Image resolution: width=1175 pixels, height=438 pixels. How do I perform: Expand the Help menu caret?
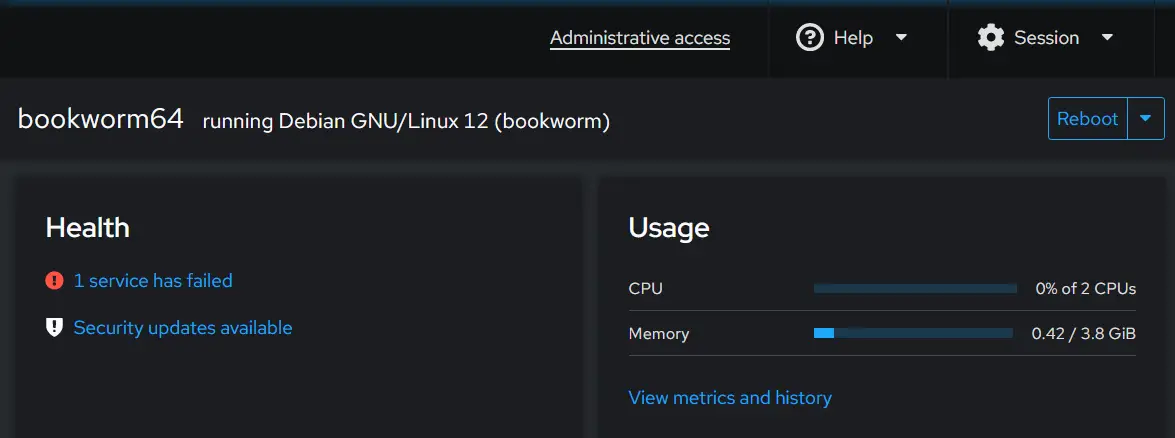coord(901,38)
